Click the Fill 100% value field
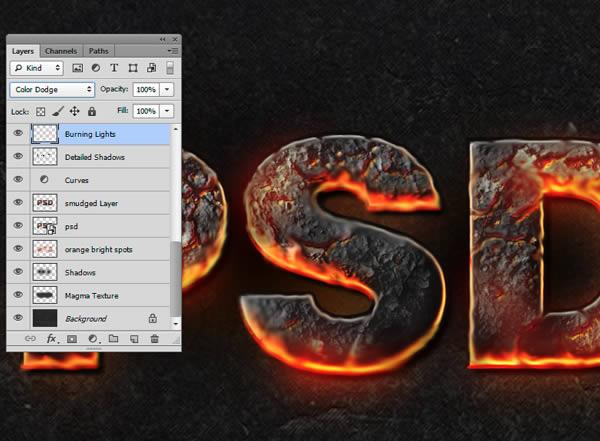The width and height of the screenshot is (600, 441). tap(146, 111)
